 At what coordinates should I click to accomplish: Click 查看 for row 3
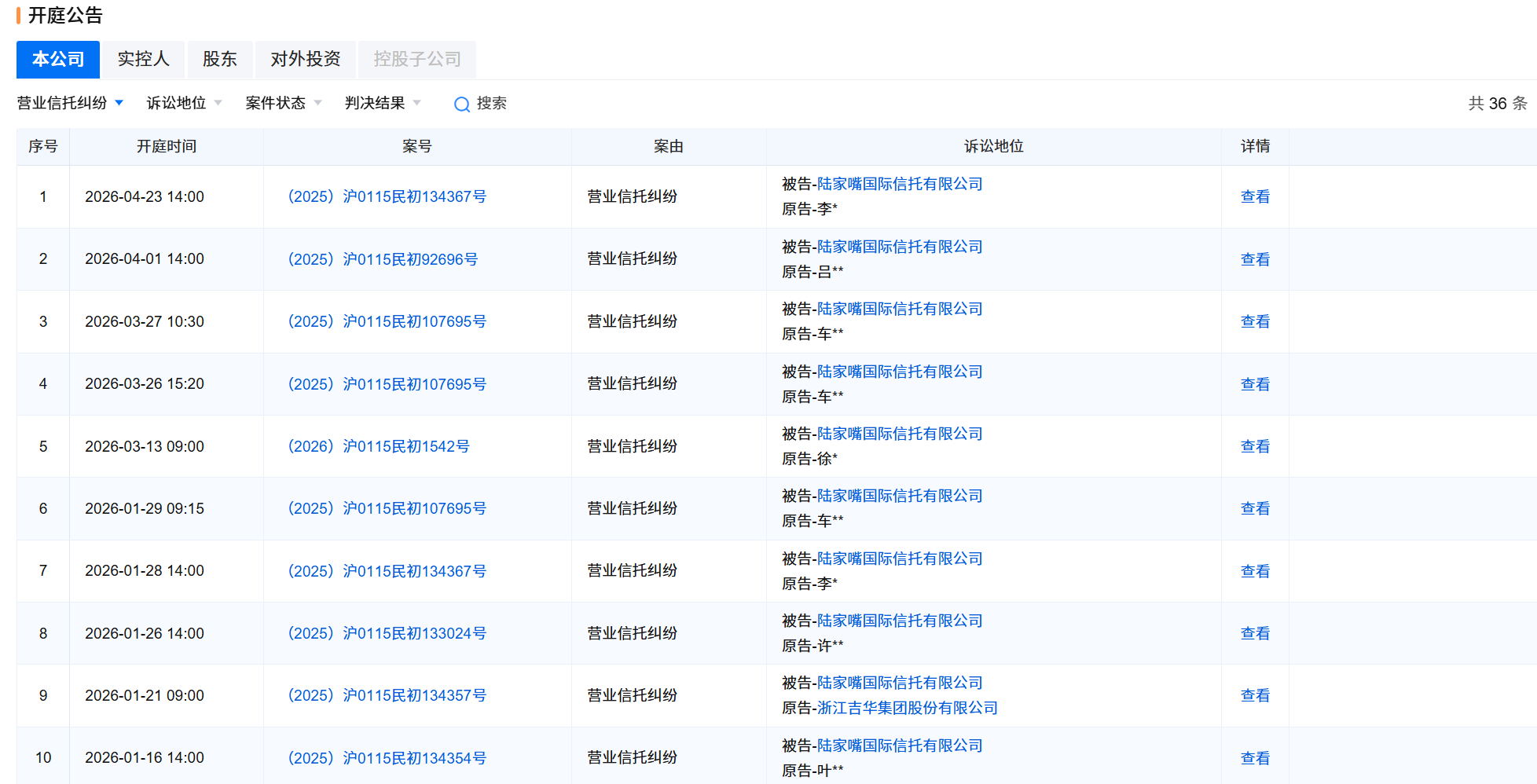point(1255,321)
